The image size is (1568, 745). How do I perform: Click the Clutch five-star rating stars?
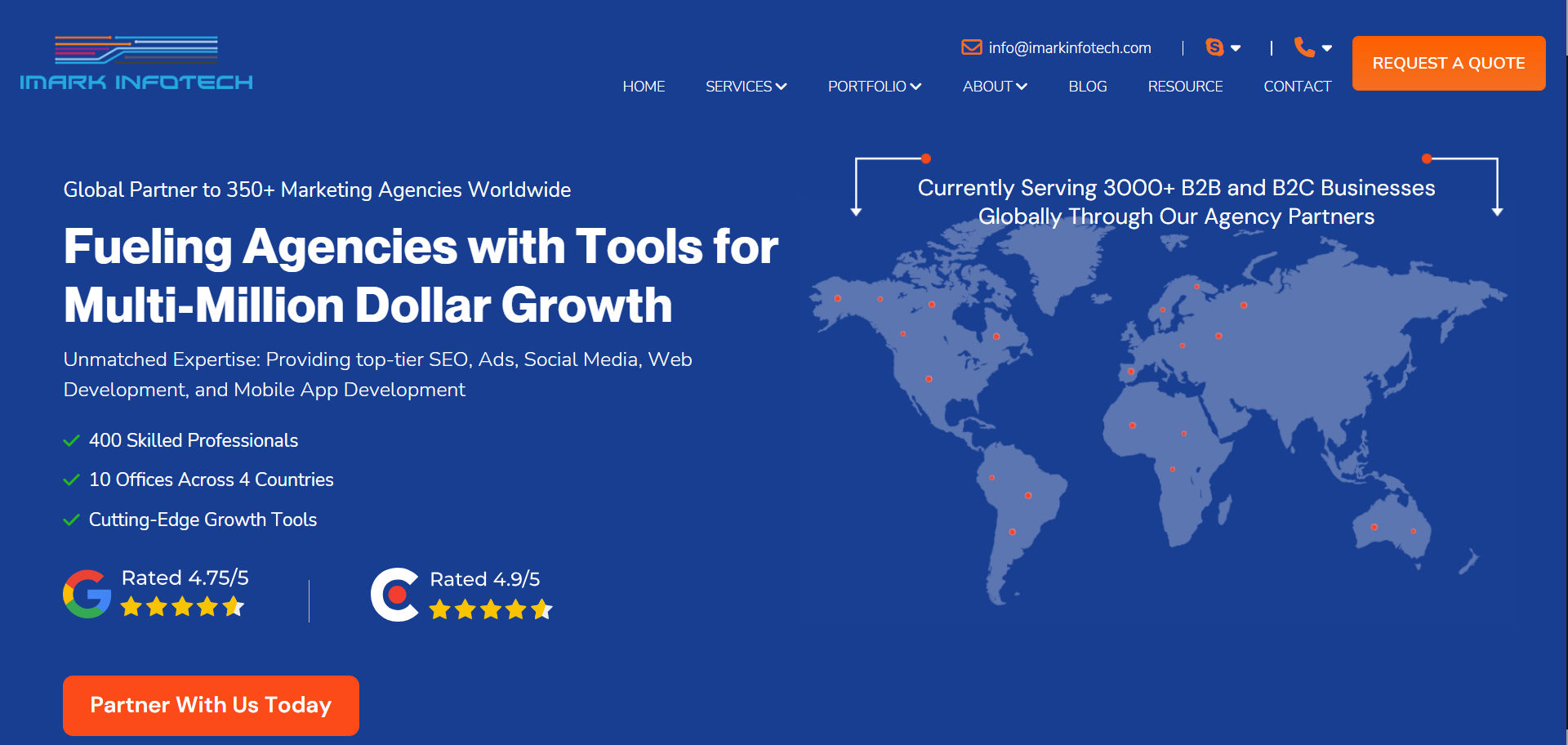(491, 609)
